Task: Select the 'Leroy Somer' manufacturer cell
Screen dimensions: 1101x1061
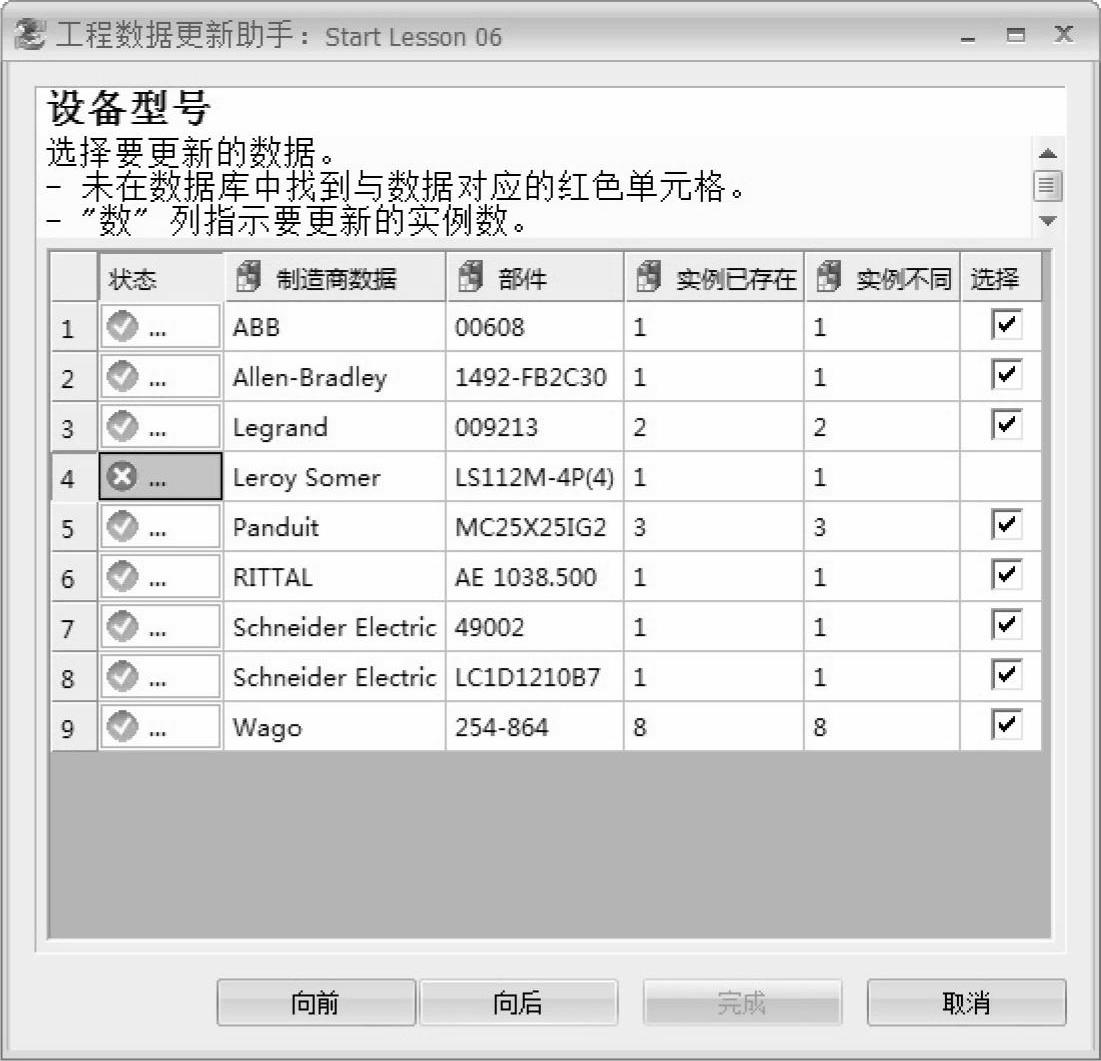Action: coord(335,477)
